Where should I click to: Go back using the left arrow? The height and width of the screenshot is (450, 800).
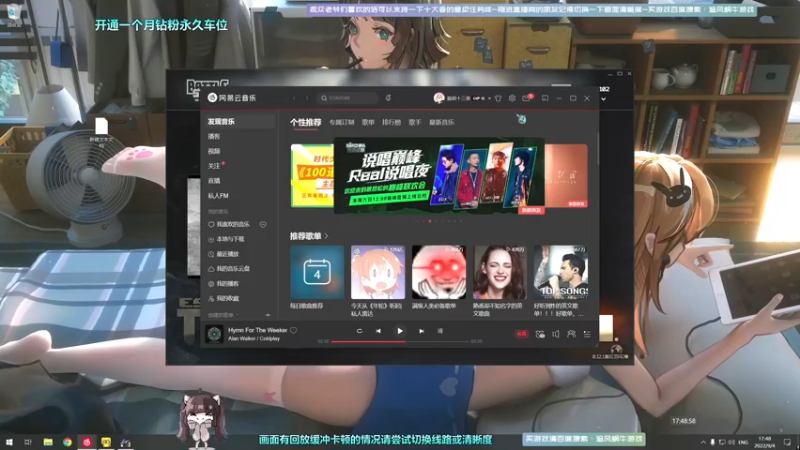click(x=294, y=98)
